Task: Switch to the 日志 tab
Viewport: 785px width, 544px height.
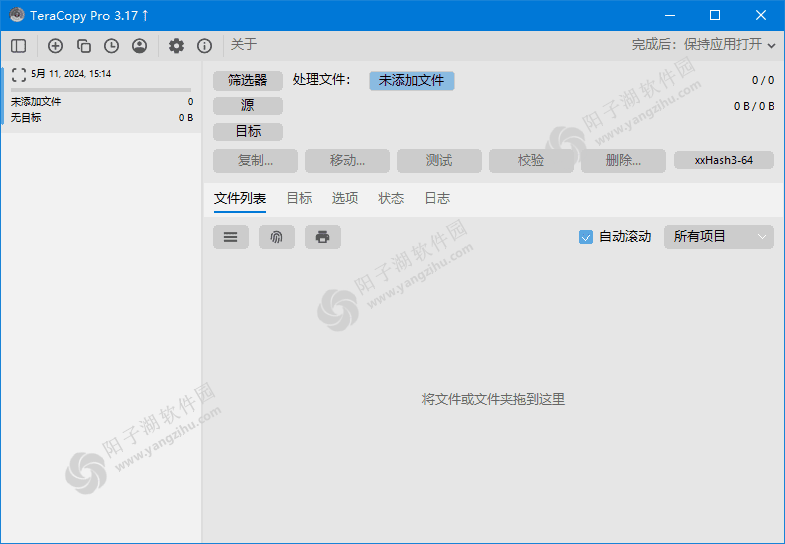Action: 437,198
